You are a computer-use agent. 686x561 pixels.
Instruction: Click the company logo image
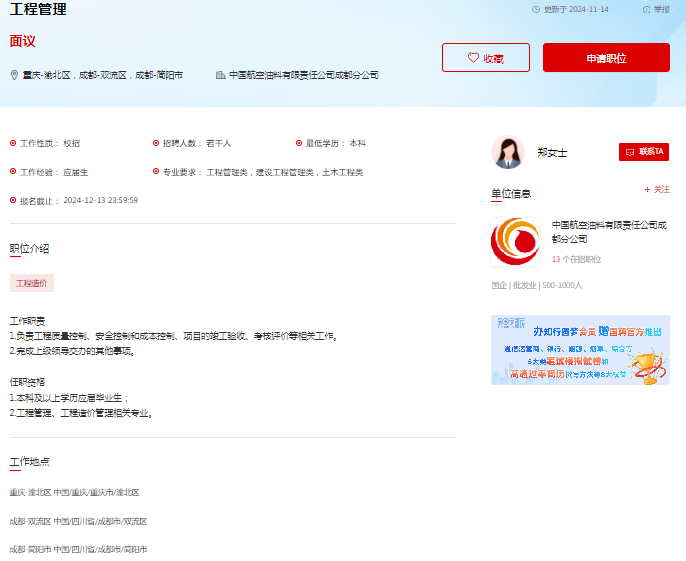[514, 242]
